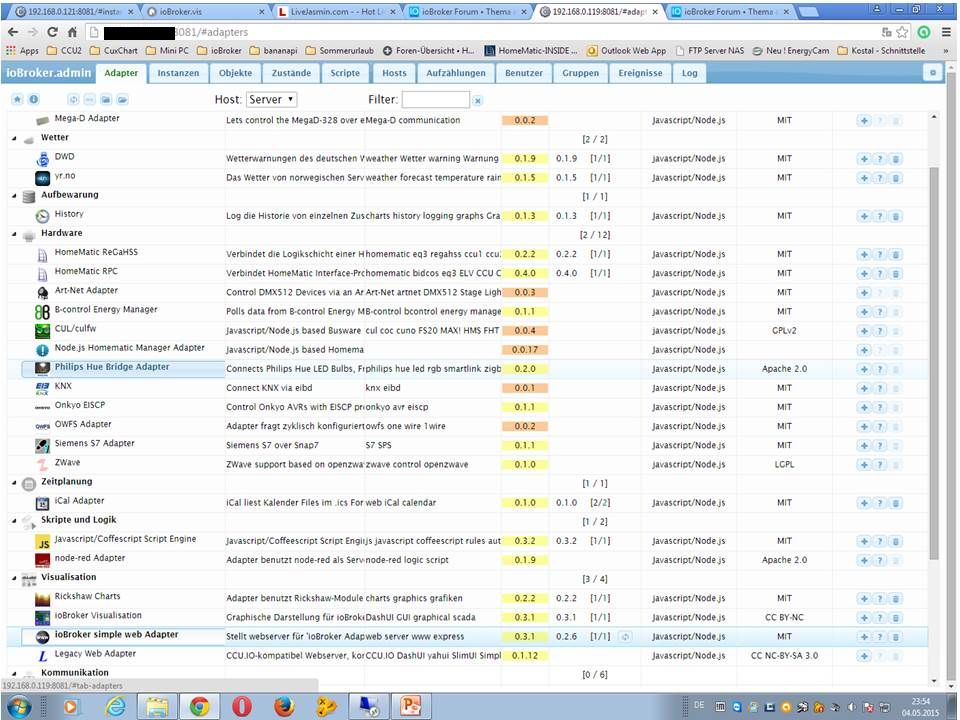Bookmark this page with the star icon
The height and width of the screenshot is (720, 960).
pos(902,32)
